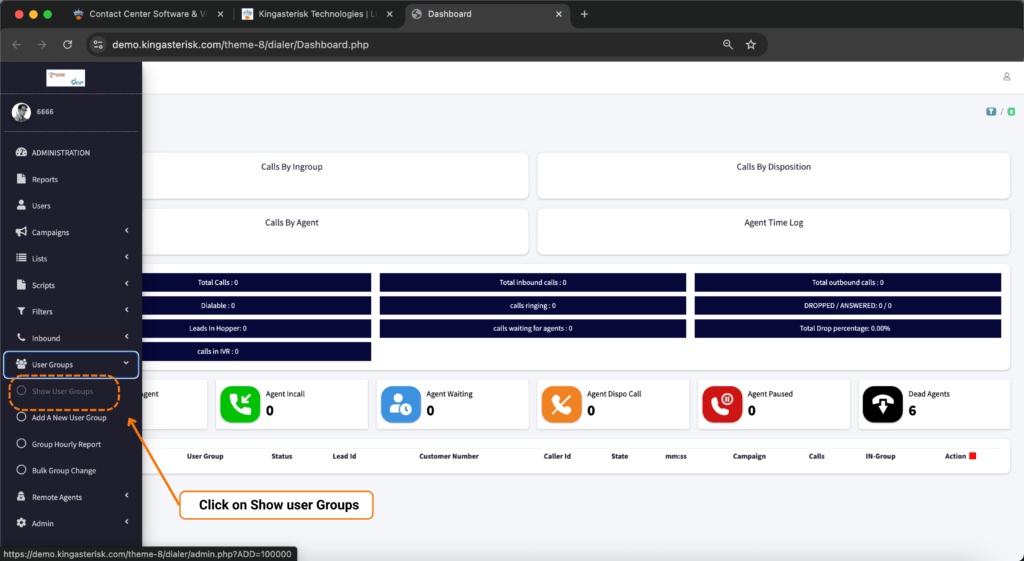Select the Show User Groups radio item

click(x=21, y=391)
